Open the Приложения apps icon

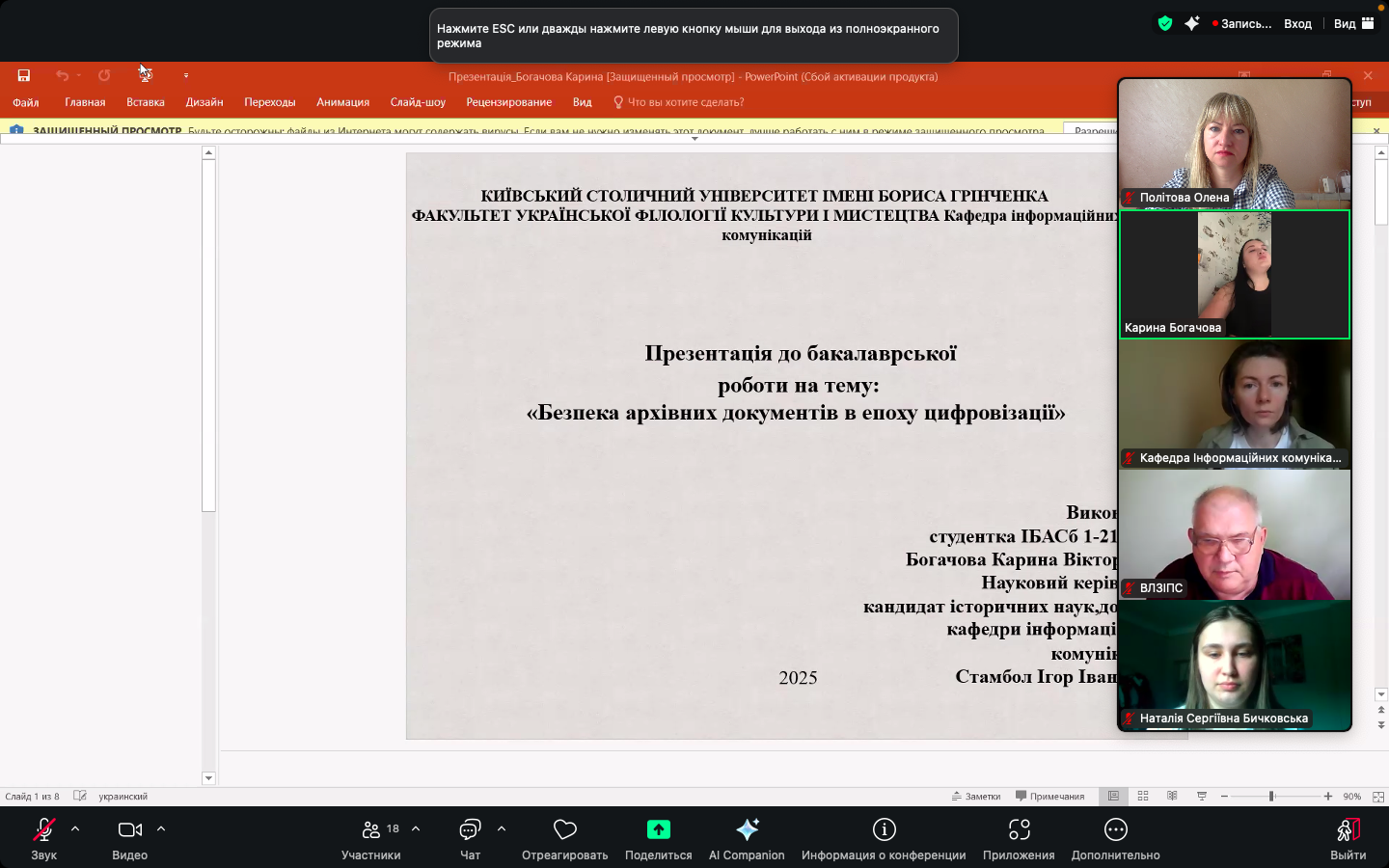click(x=1019, y=830)
